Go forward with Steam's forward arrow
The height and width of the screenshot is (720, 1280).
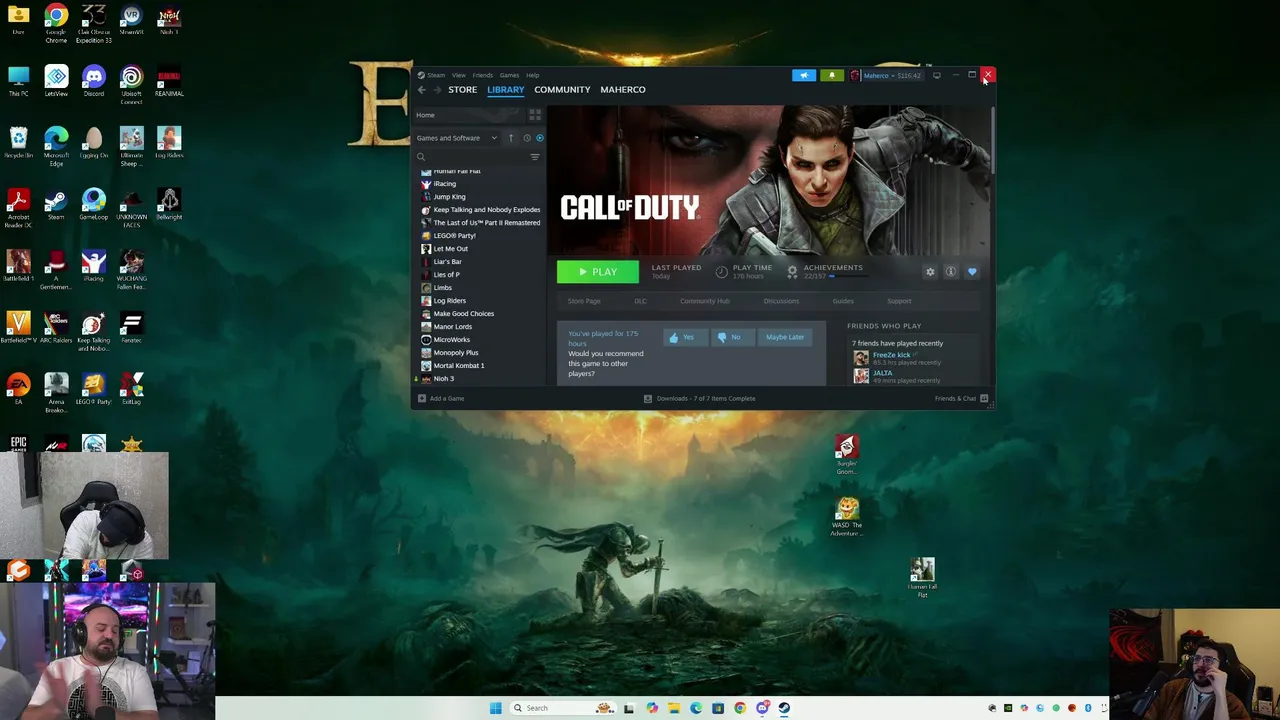tap(437, 90)
